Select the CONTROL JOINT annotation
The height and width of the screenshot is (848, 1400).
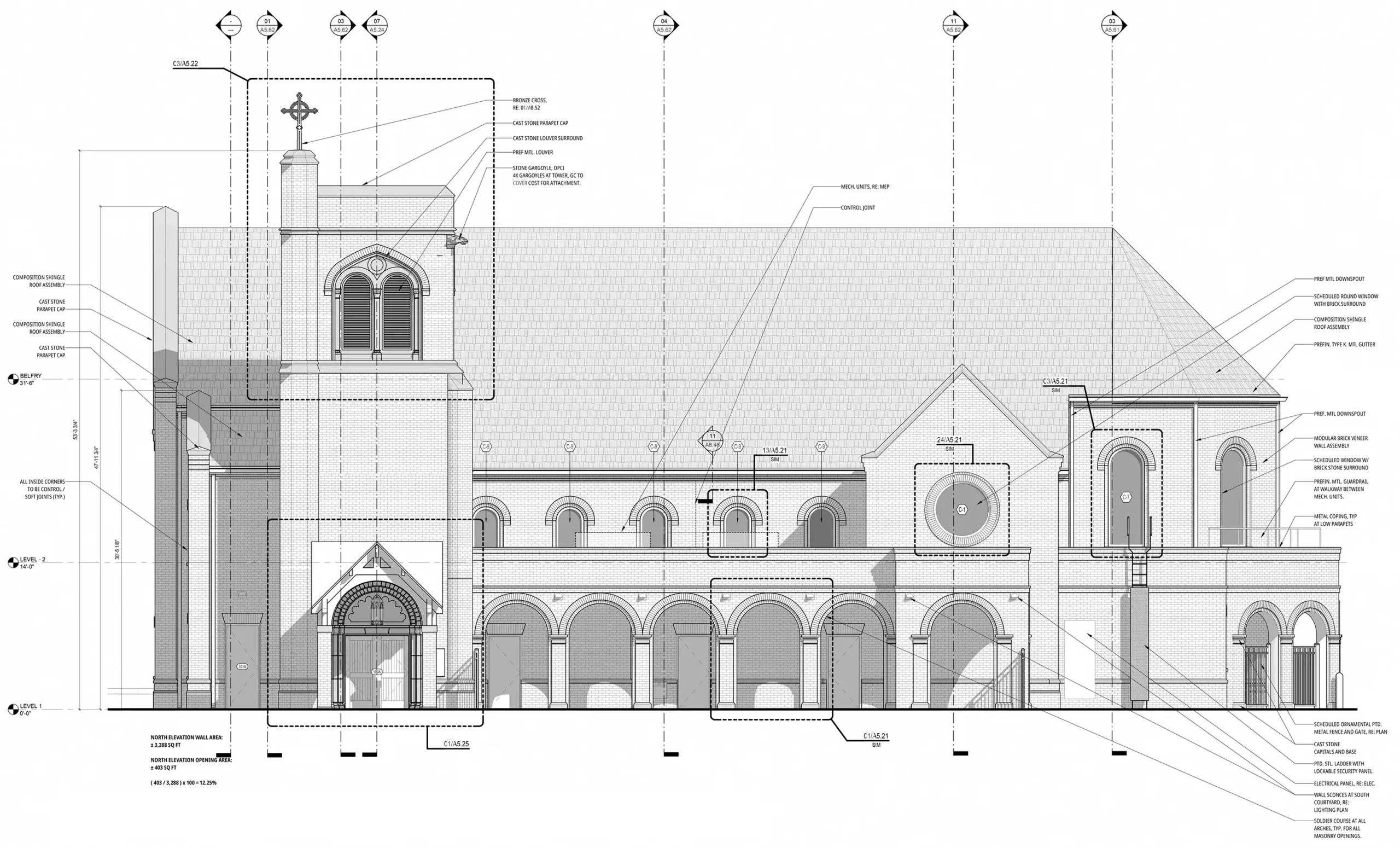pos(858,207)
